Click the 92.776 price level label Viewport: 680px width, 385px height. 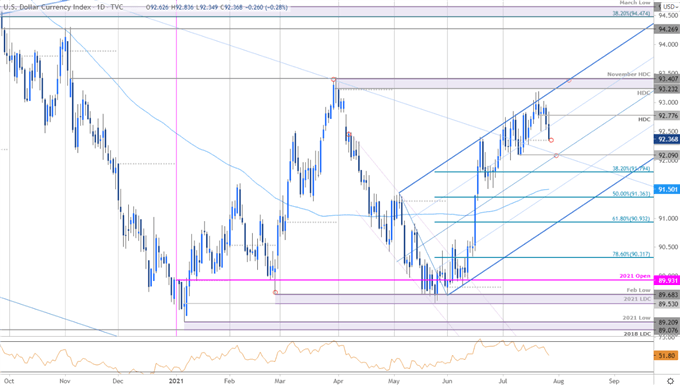[666, 116]
